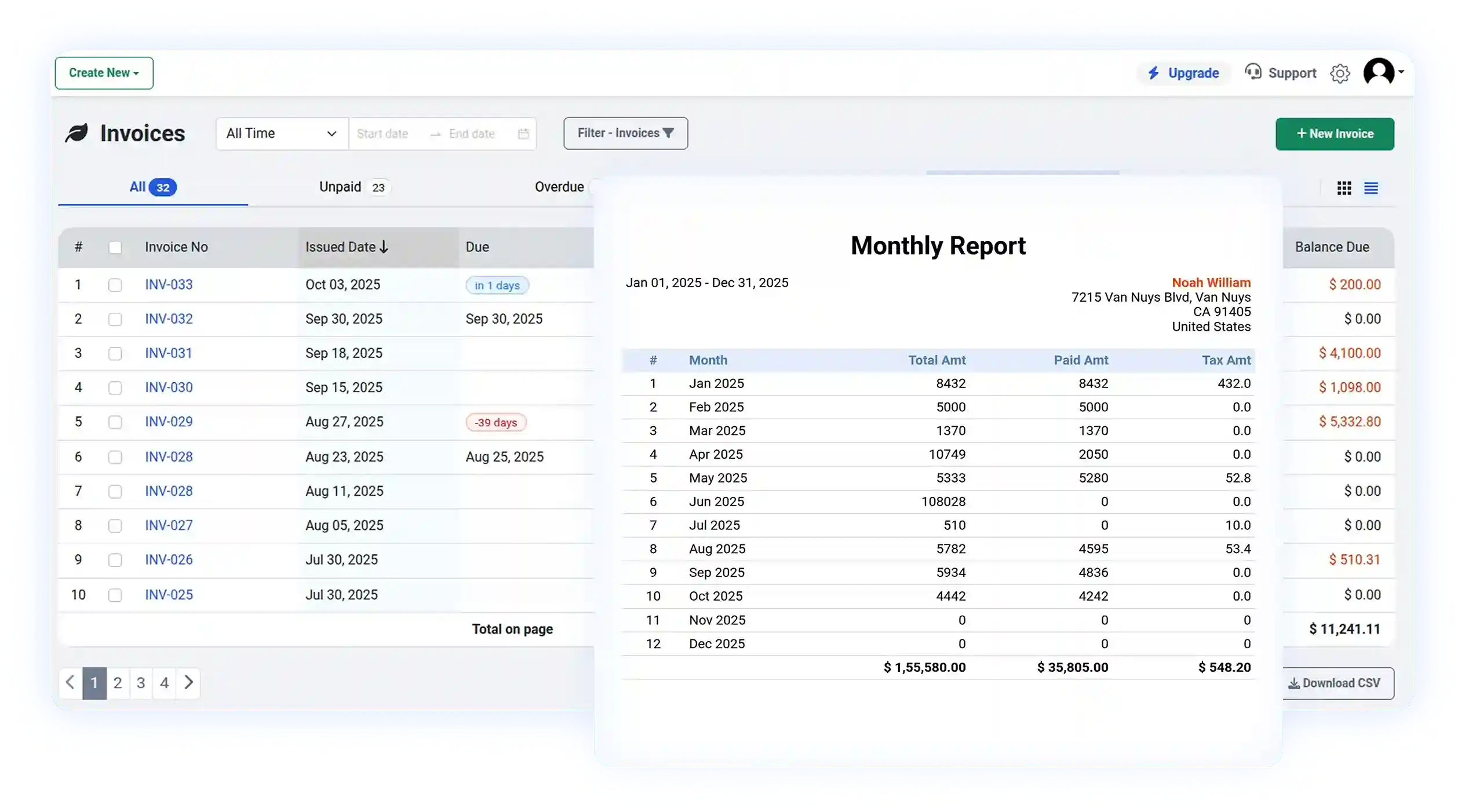Open the calendar date picker
1465x812 pixels.
pos(523,133)
